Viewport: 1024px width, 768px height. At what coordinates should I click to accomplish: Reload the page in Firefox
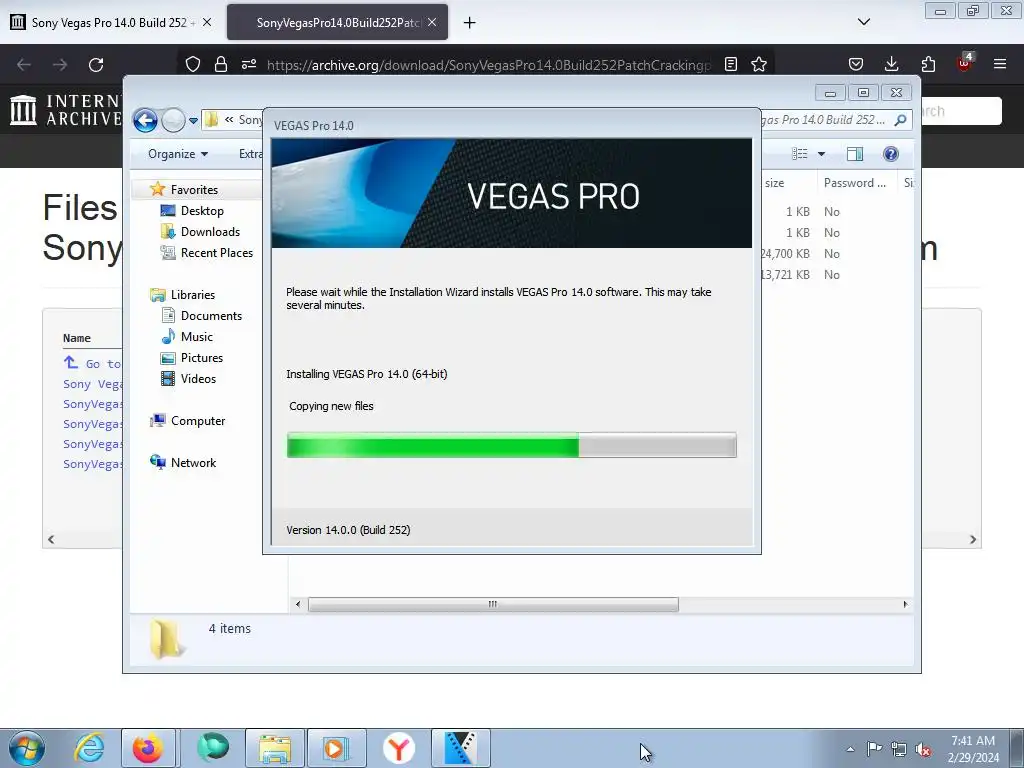pos(96,65)
